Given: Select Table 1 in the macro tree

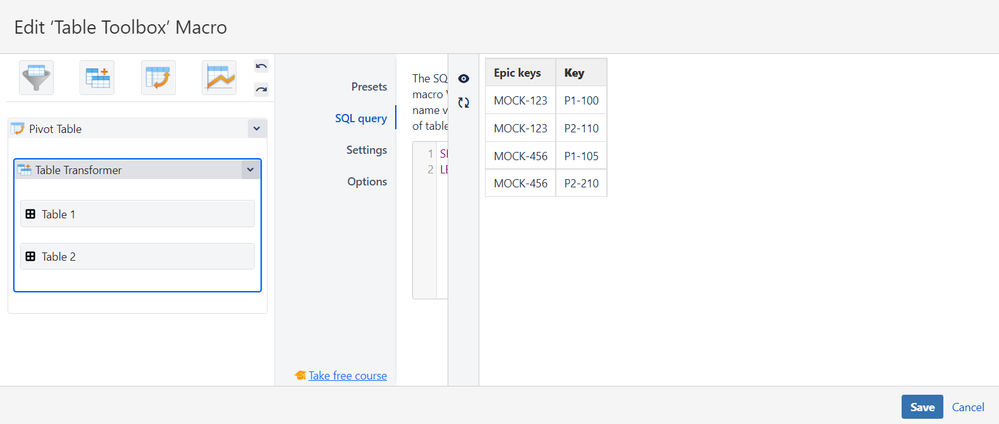Looking at the screenshot, I should tap(137, 214).
